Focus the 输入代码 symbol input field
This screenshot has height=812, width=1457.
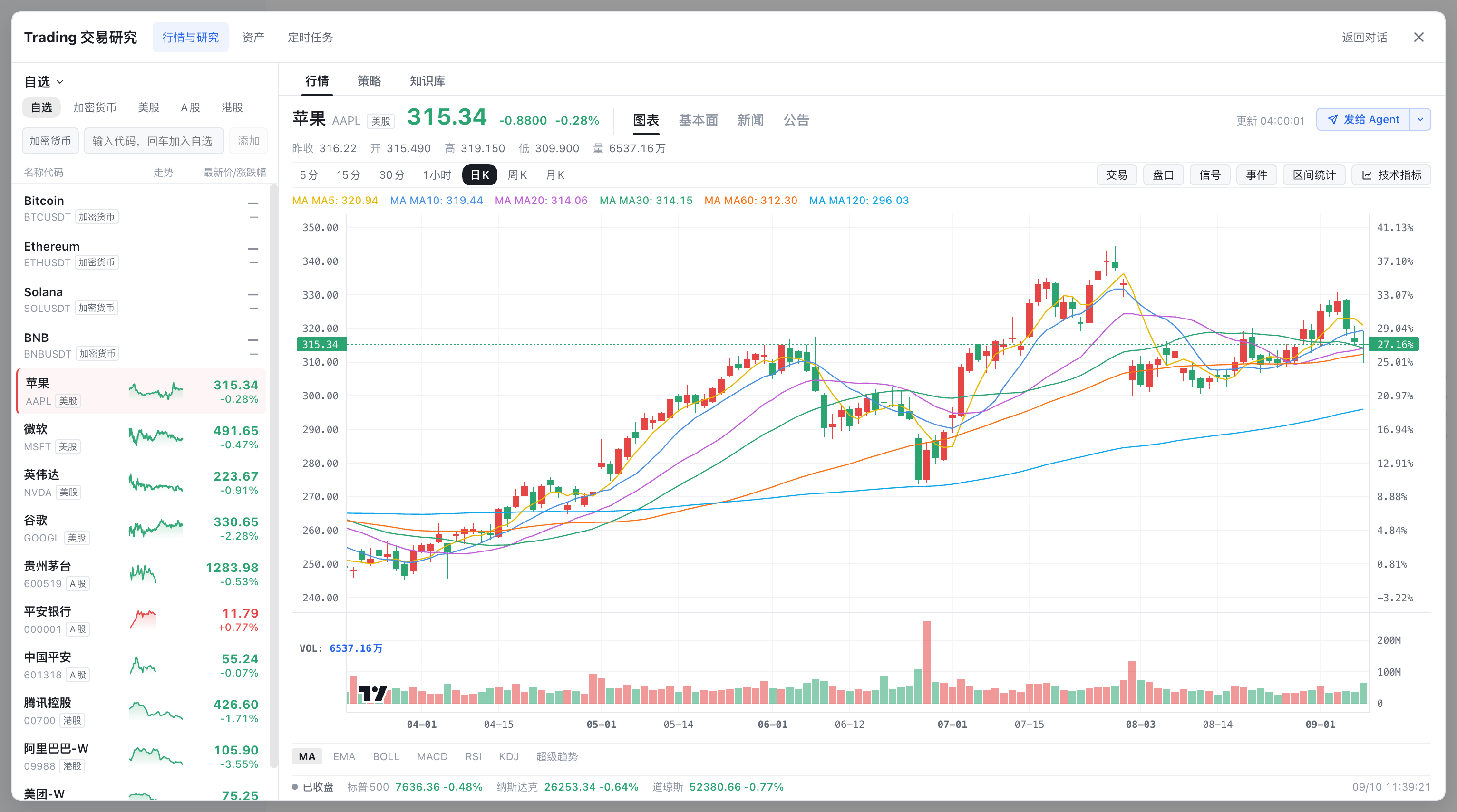pyautogui.click(x=154, y=141)
